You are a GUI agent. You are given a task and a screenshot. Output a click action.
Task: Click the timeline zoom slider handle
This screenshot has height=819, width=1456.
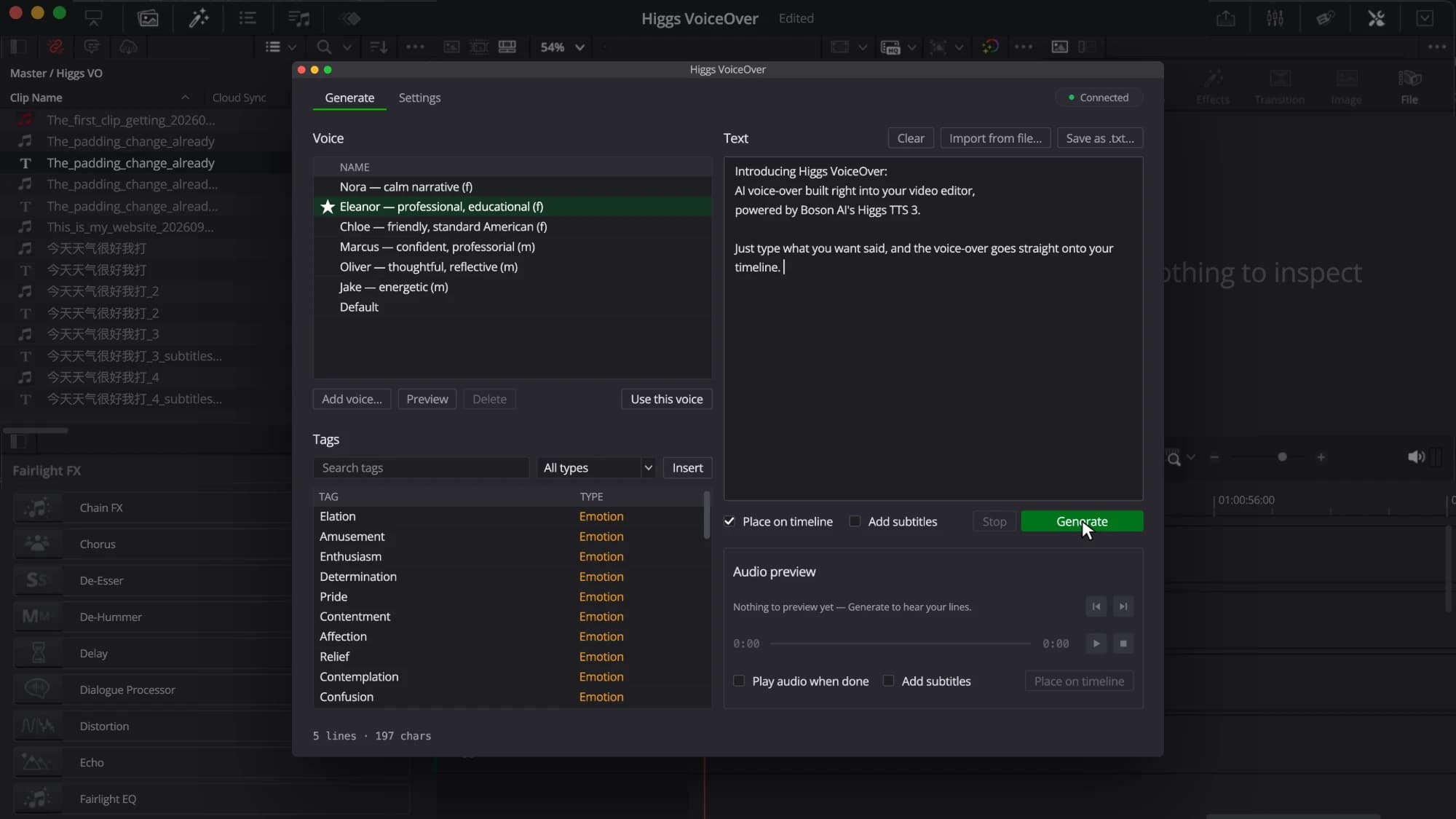[x=1282, y=457]
